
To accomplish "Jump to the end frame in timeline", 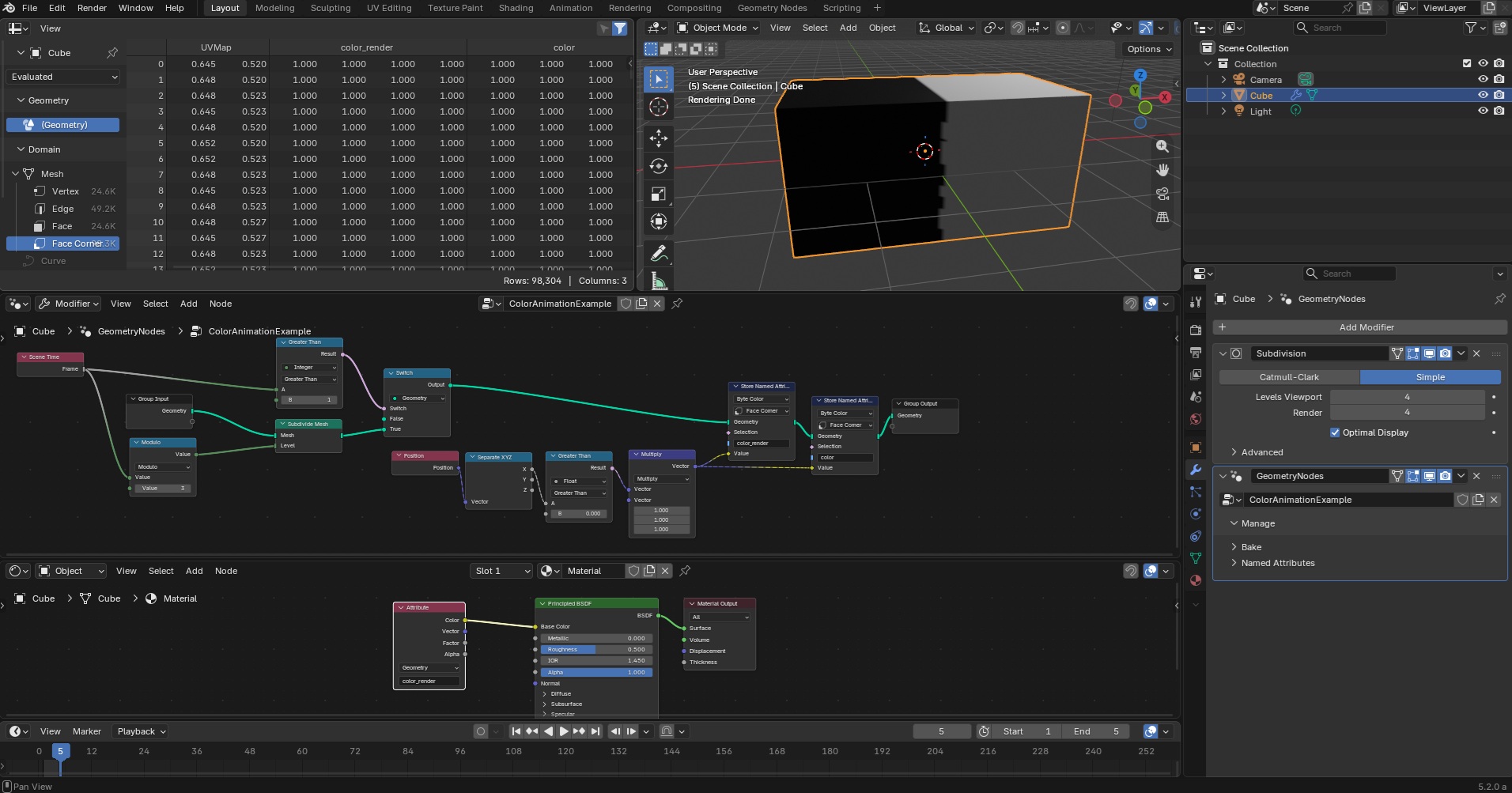I will click(x=595, y=731).
